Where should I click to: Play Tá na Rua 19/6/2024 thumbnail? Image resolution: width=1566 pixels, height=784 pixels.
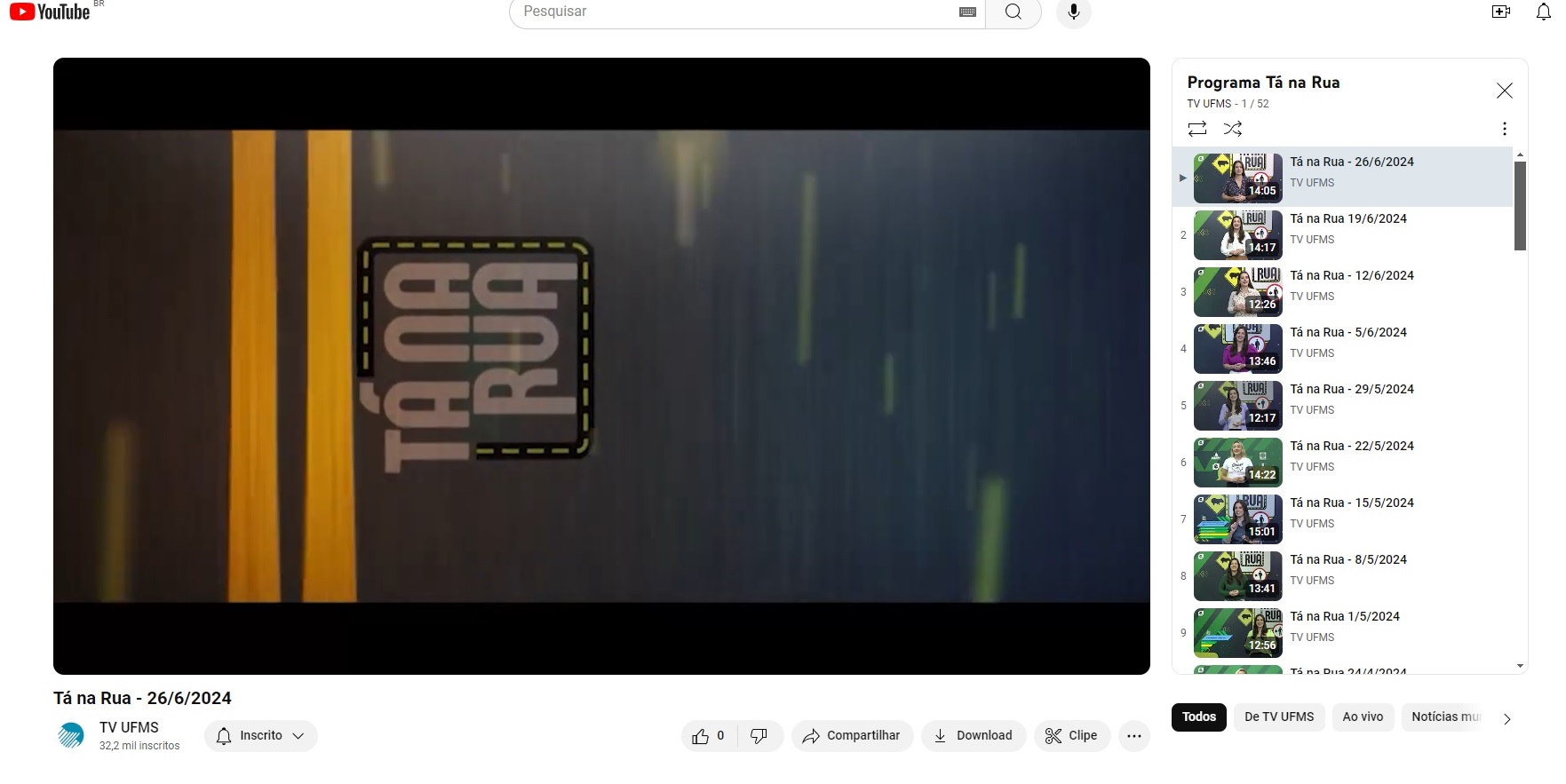[x=1237, y=235]
